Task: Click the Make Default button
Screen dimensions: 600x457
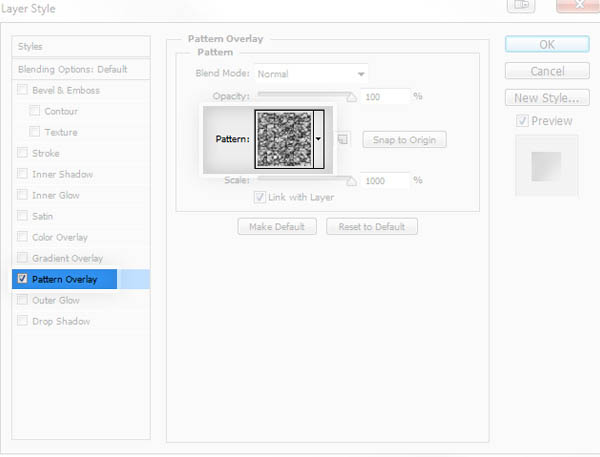Action: (x=277, y=227)
